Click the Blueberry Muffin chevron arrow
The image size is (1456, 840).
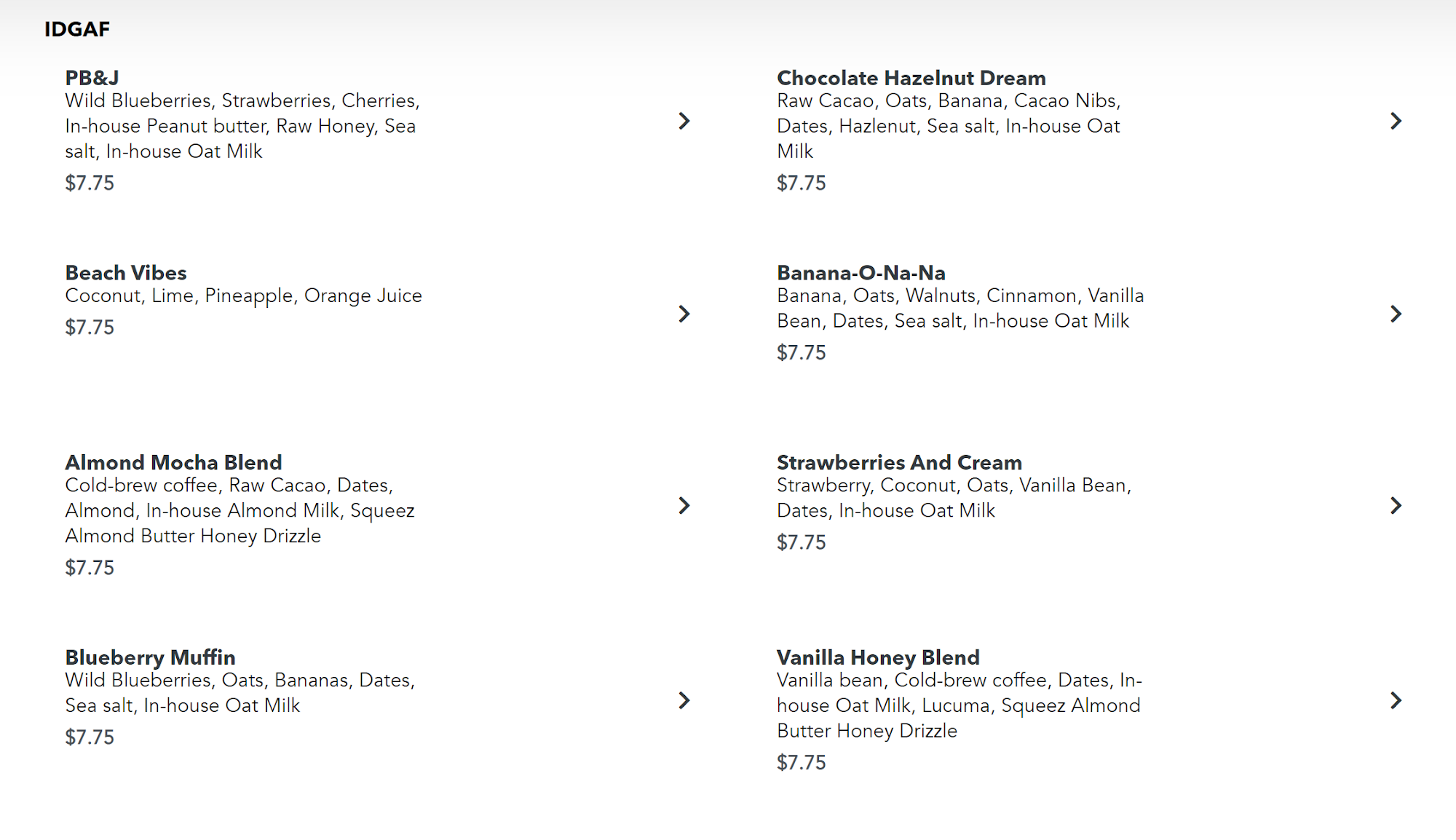pyautogui.click(x=684, y=700)
